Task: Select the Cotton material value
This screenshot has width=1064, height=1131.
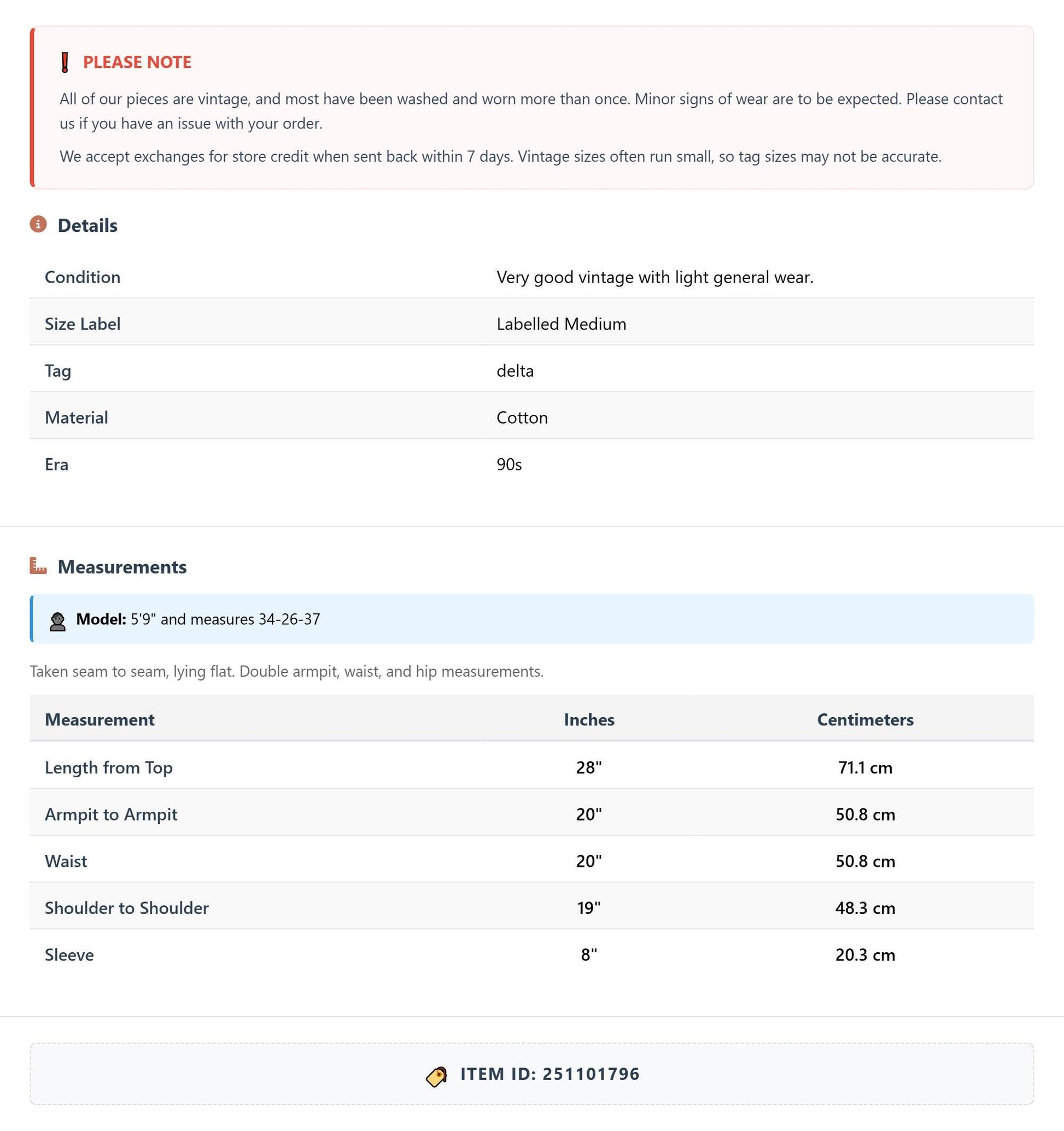Action: coord(522,418)
